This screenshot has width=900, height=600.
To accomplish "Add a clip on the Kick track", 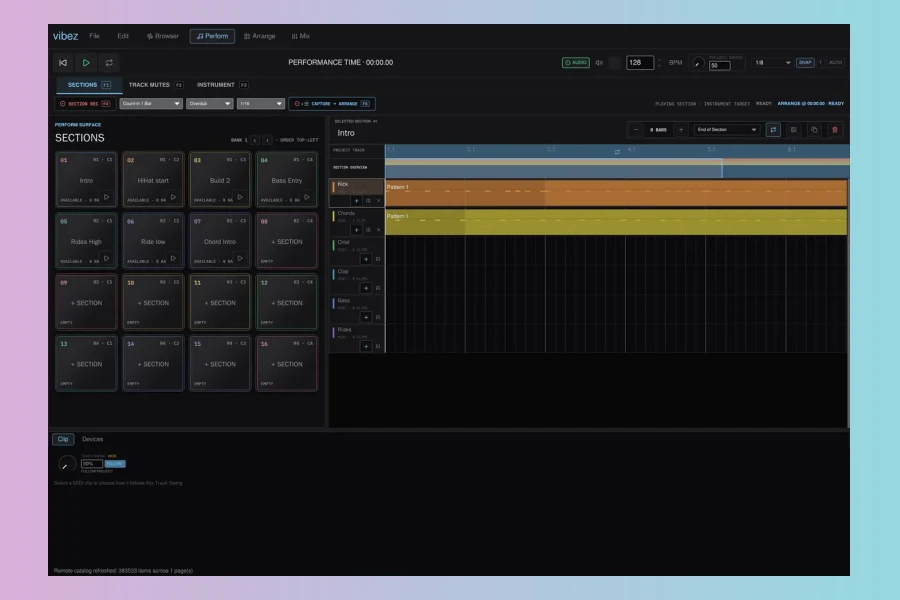I will (356, 200).
